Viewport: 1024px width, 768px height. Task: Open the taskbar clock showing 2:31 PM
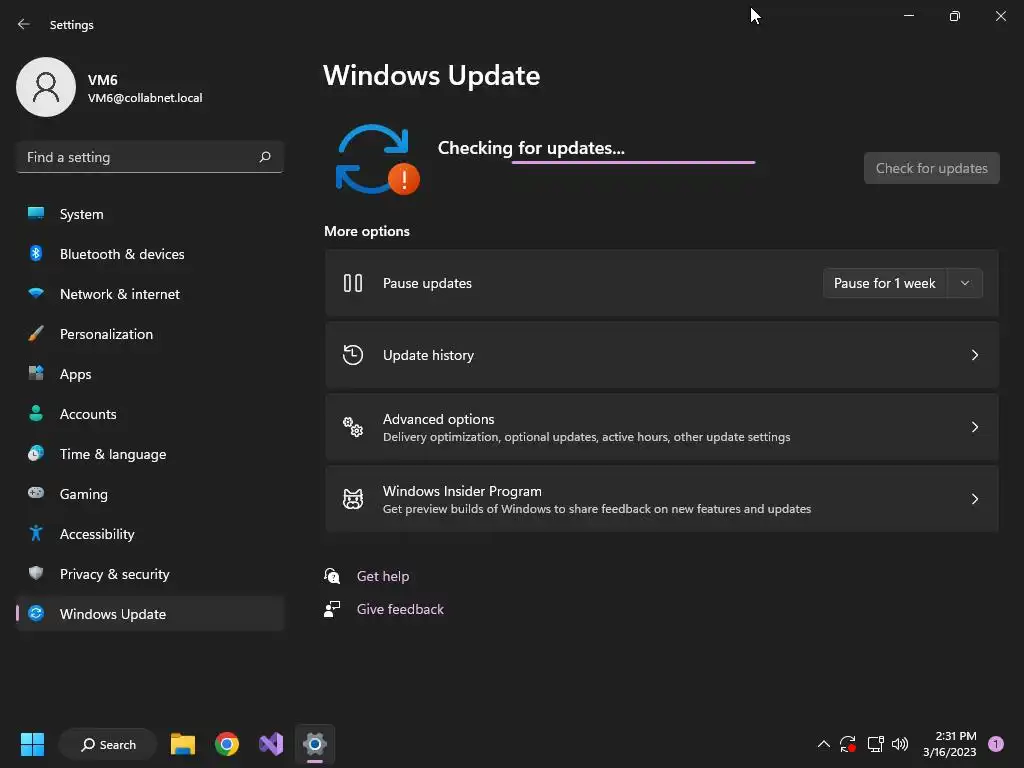[x=950, y=744]
